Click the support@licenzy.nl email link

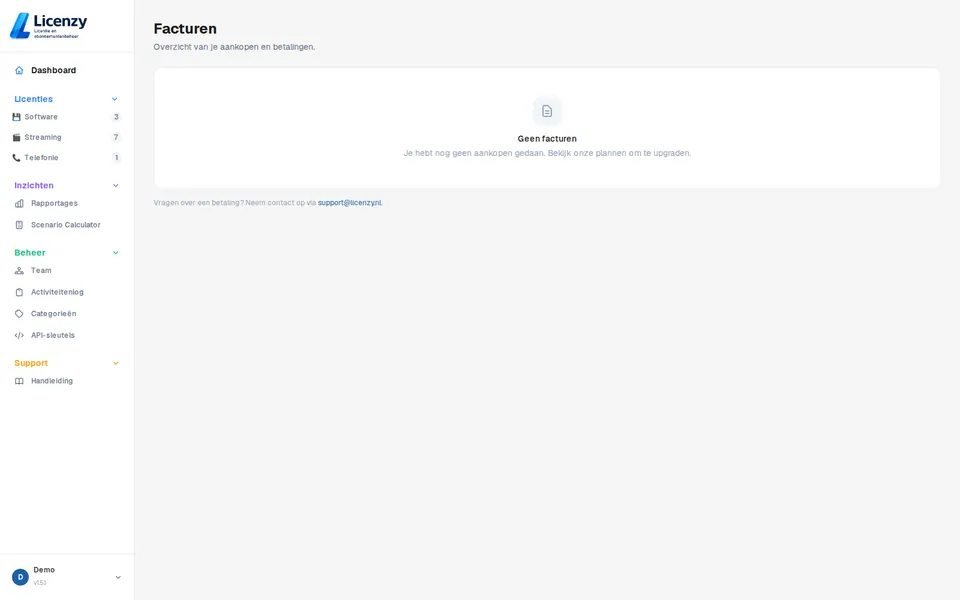[350, 203]
